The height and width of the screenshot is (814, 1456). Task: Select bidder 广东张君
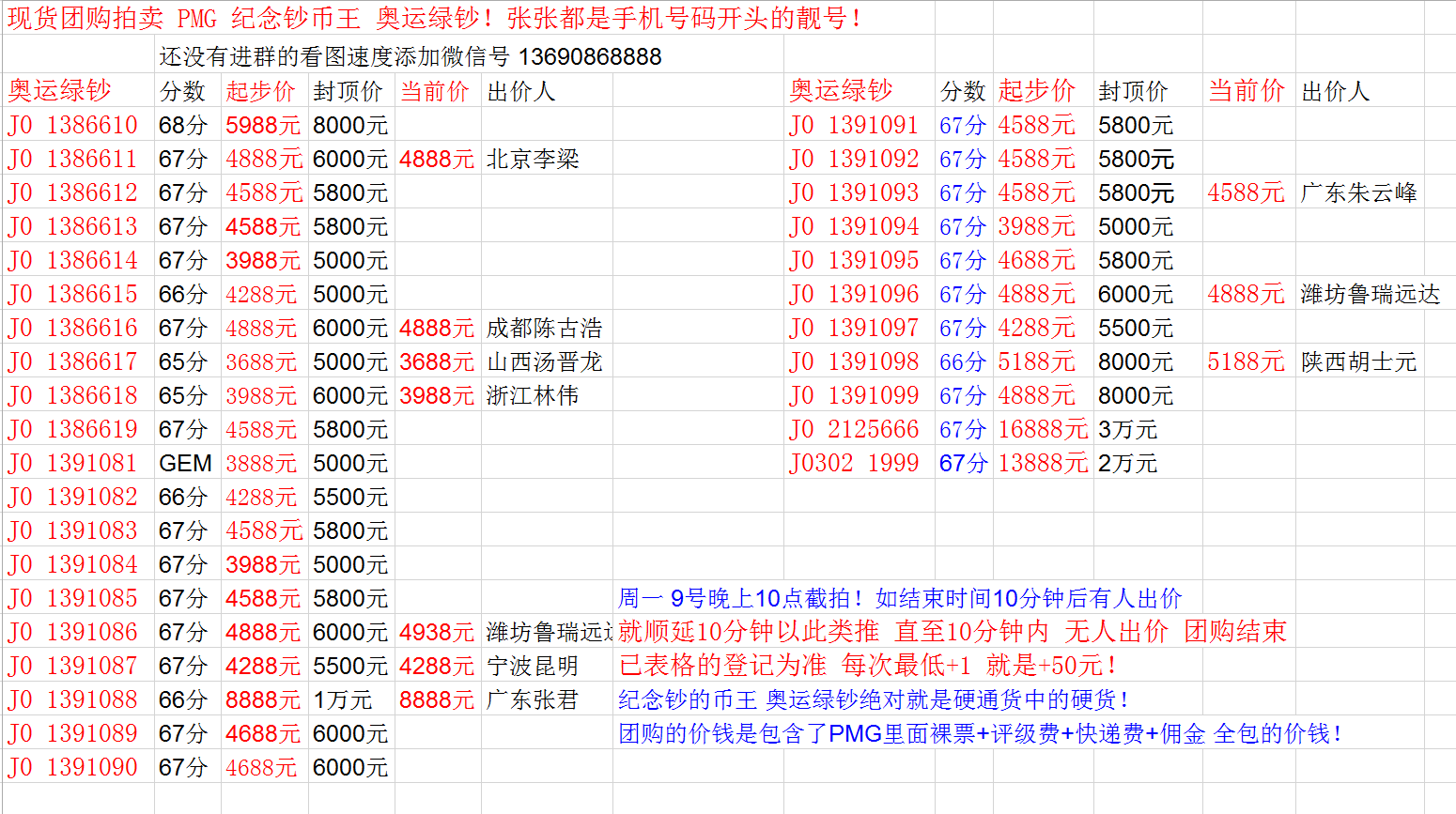point(533,699)
